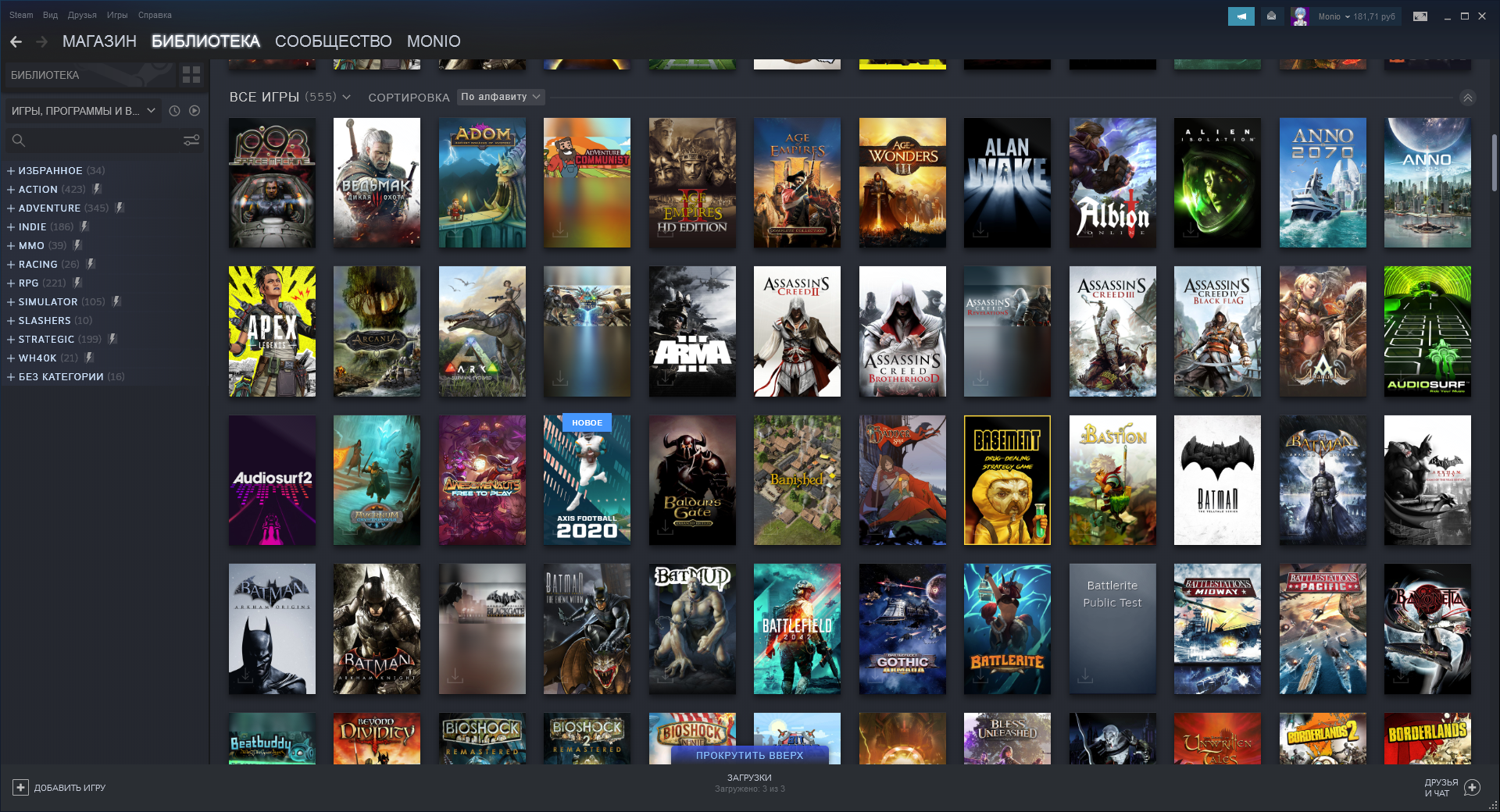
Task: Open the Banished game cover
Action: pyautogui.click(x=797, y=480)
